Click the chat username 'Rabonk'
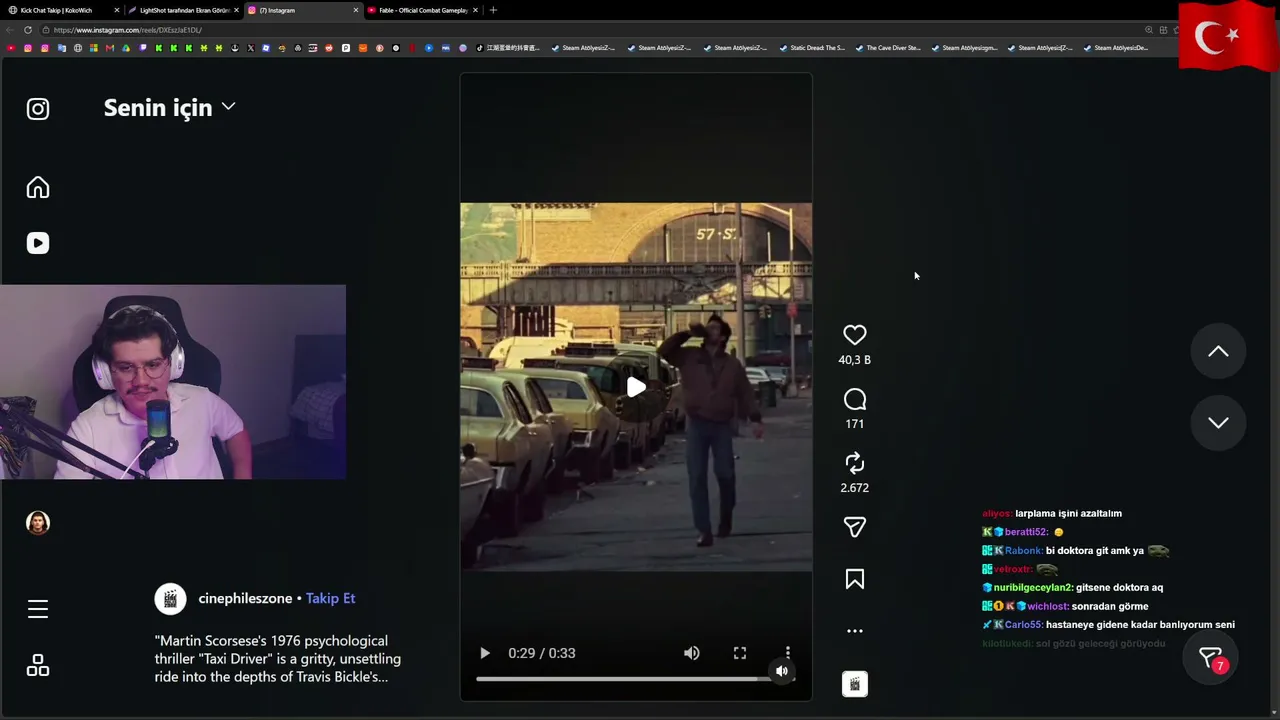This screenshot has height=720, width=1280. [x=1024, y=551]
